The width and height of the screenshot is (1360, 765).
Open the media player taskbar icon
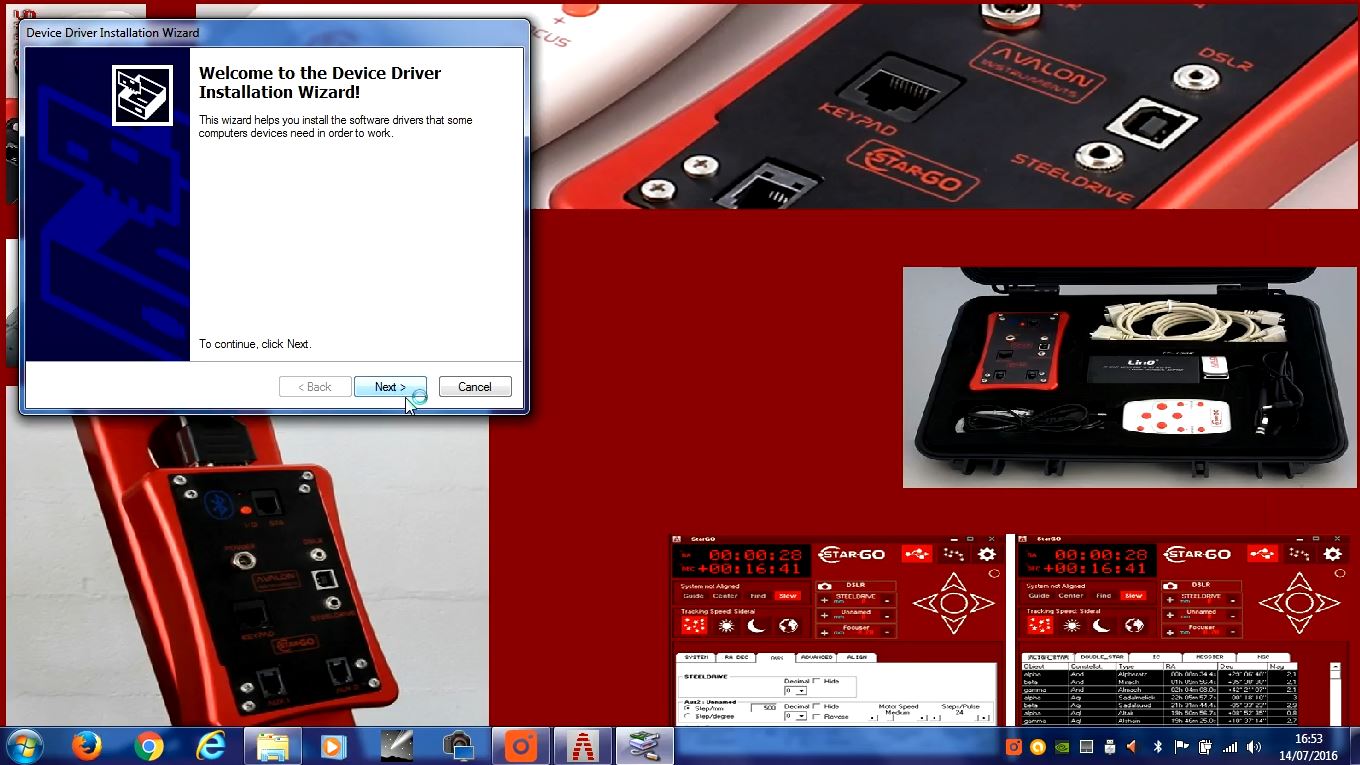click(x=334, y=746)
